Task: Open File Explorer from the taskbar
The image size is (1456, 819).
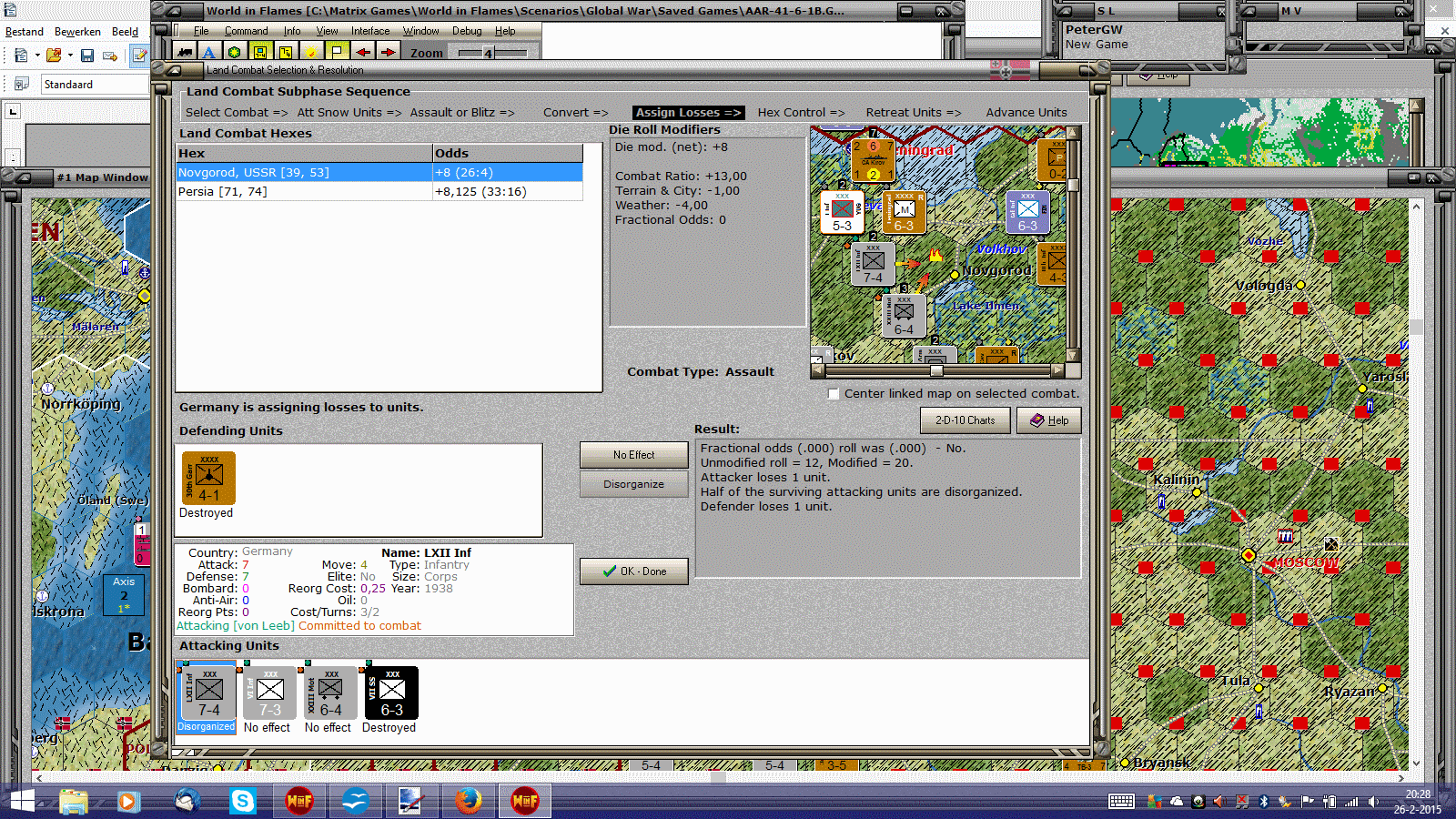Action: [74, 801]
